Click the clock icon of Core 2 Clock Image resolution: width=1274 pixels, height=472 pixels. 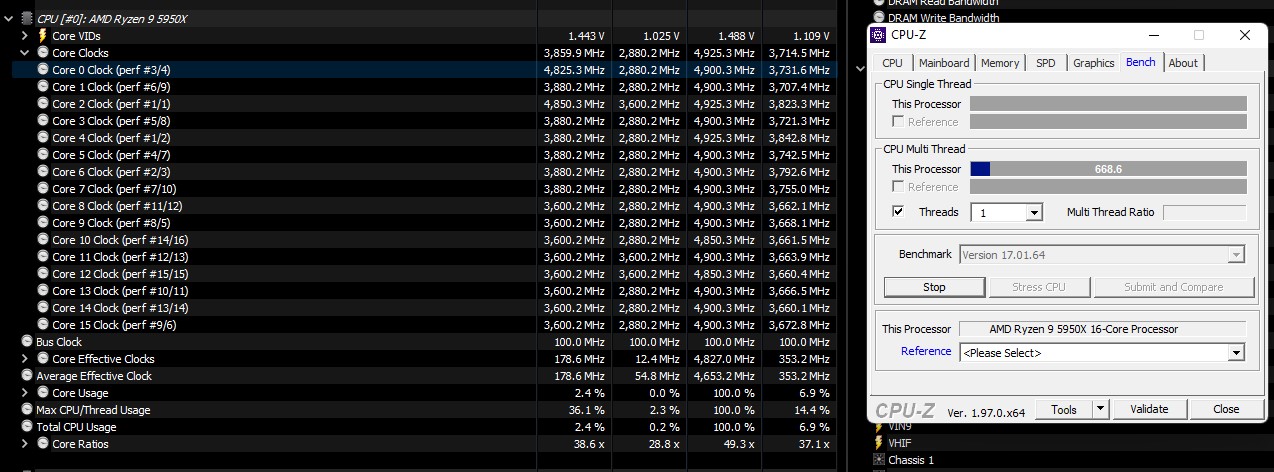click(43, 104)
